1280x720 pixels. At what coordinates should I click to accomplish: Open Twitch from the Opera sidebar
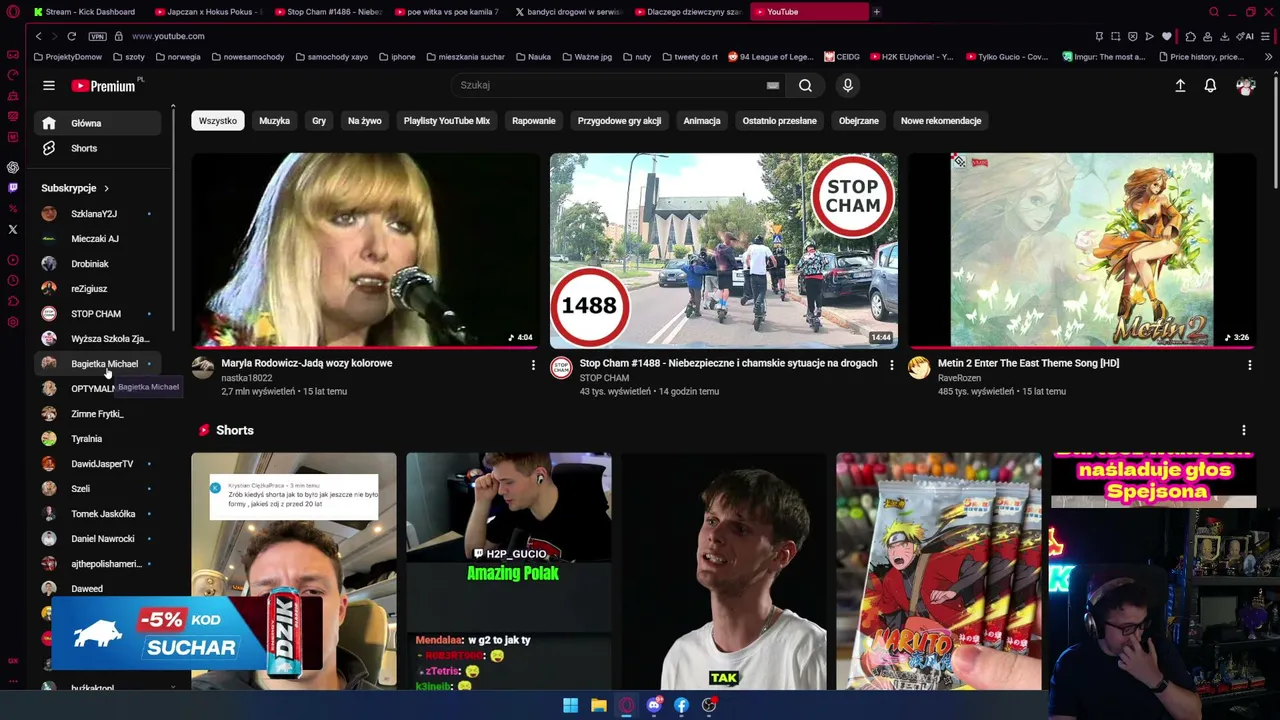point(13,188)
